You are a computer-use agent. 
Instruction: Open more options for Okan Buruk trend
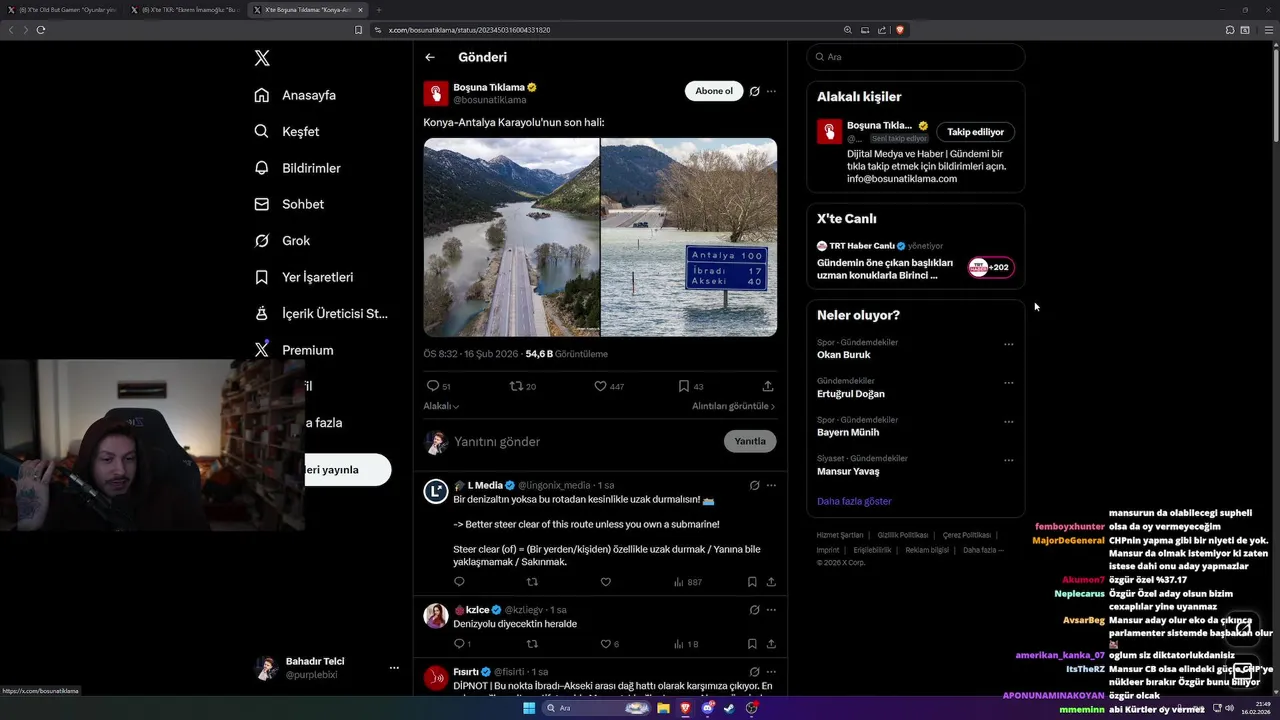pos(1009,344)
